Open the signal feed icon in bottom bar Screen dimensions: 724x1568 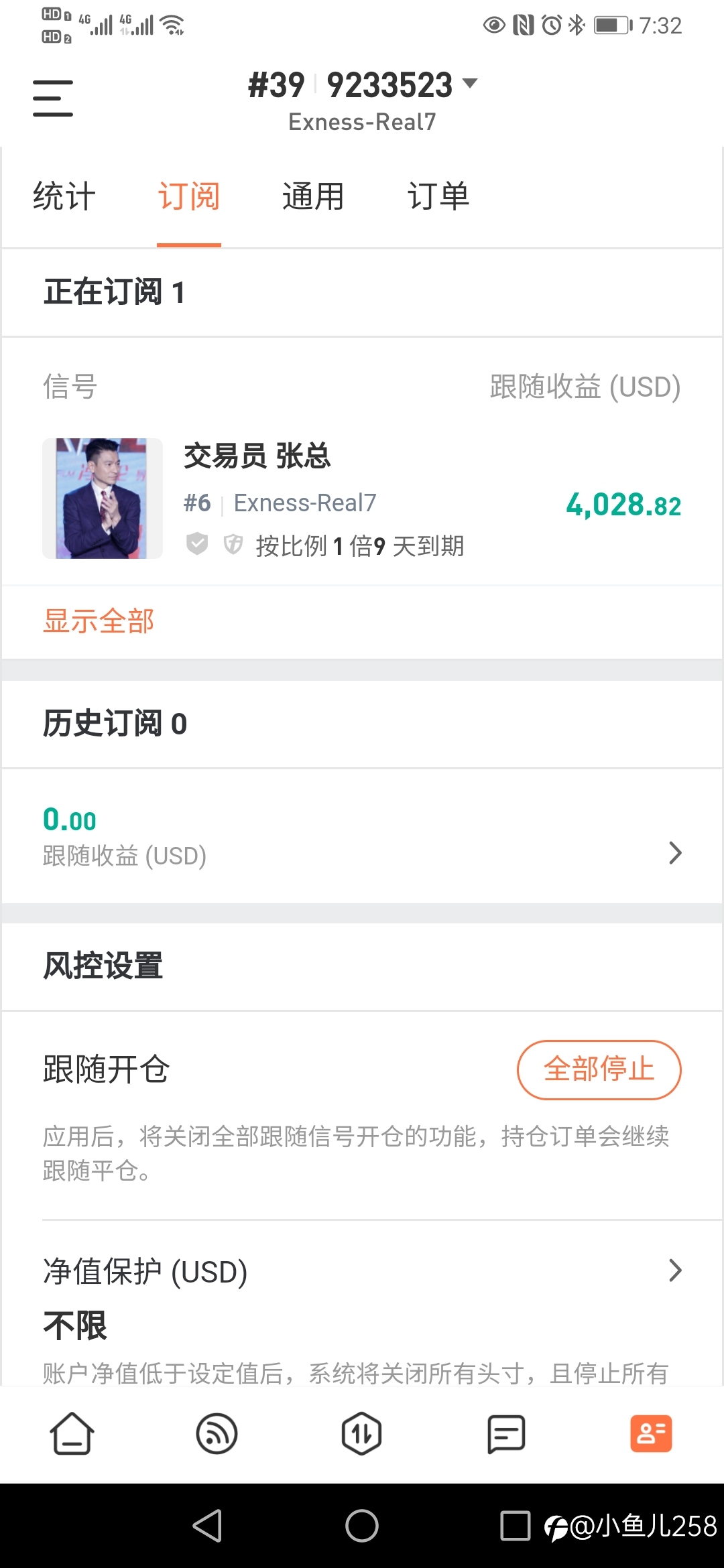coord(217,1434)
